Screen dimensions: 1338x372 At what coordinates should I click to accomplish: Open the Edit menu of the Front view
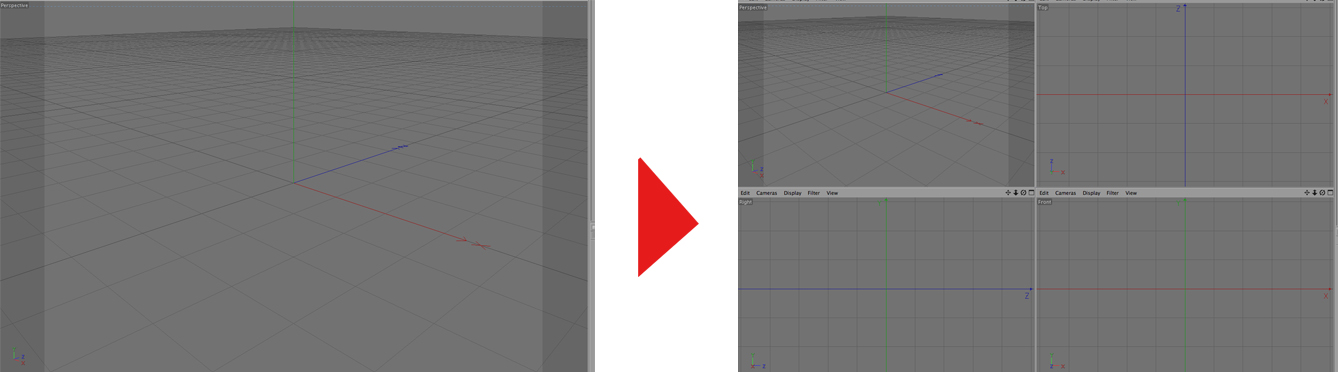[x=1044, y=193]
